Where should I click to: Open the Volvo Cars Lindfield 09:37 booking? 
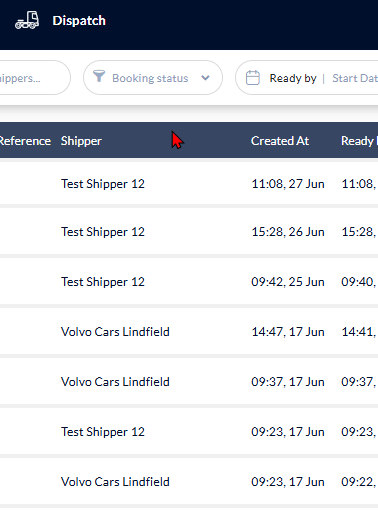pos(189,382)
